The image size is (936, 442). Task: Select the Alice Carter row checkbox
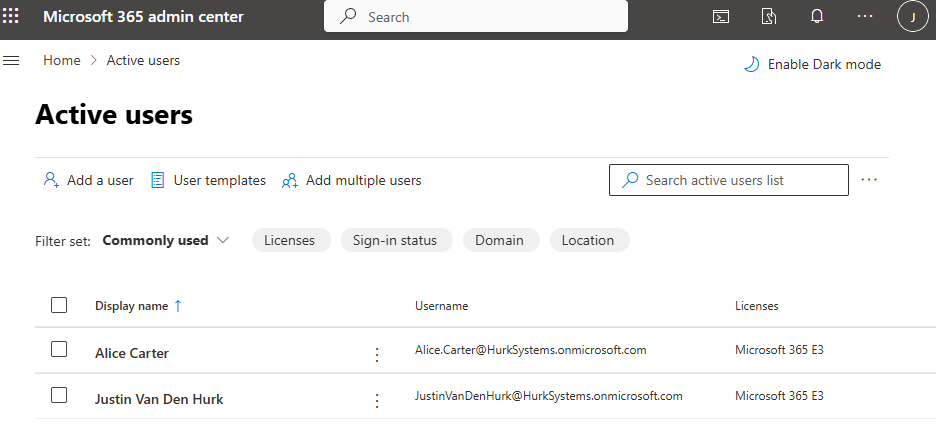point(58,349)
